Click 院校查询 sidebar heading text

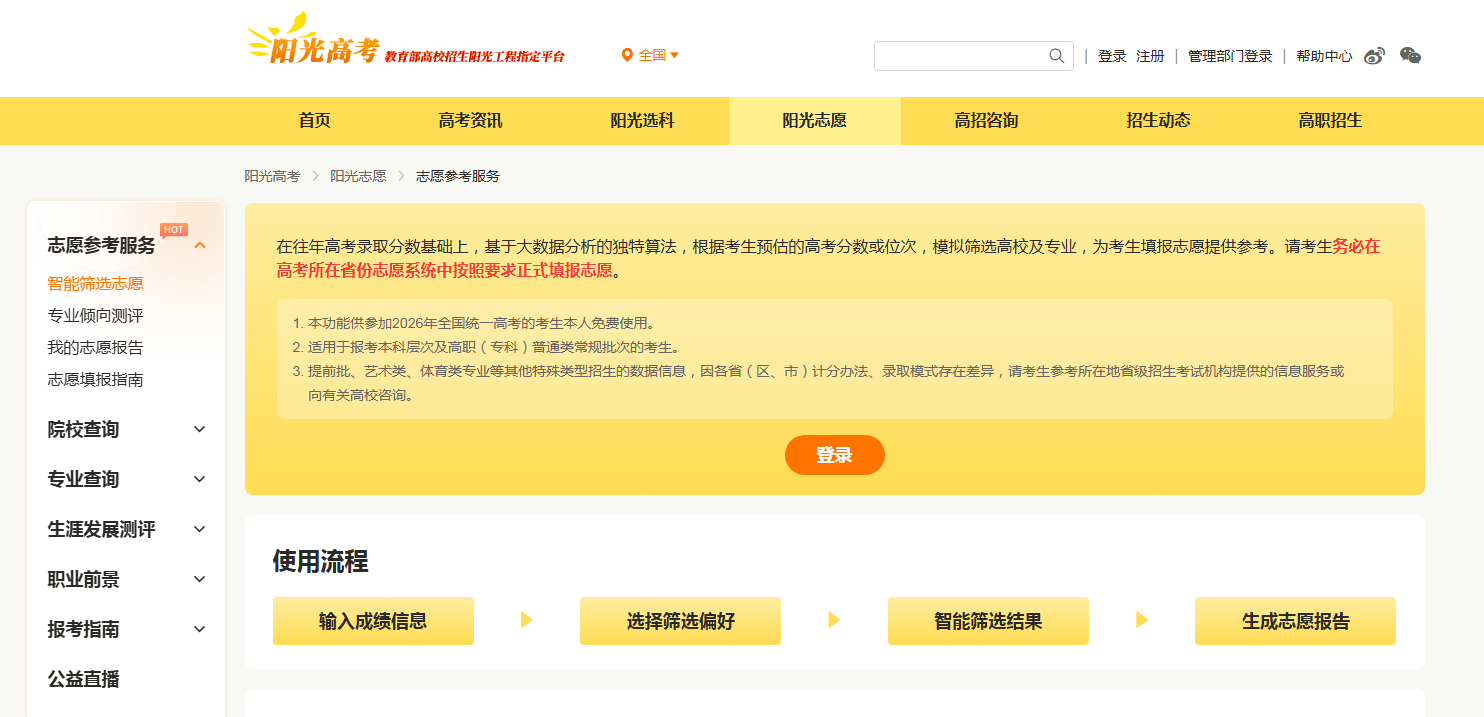click(x=83, y=429)
